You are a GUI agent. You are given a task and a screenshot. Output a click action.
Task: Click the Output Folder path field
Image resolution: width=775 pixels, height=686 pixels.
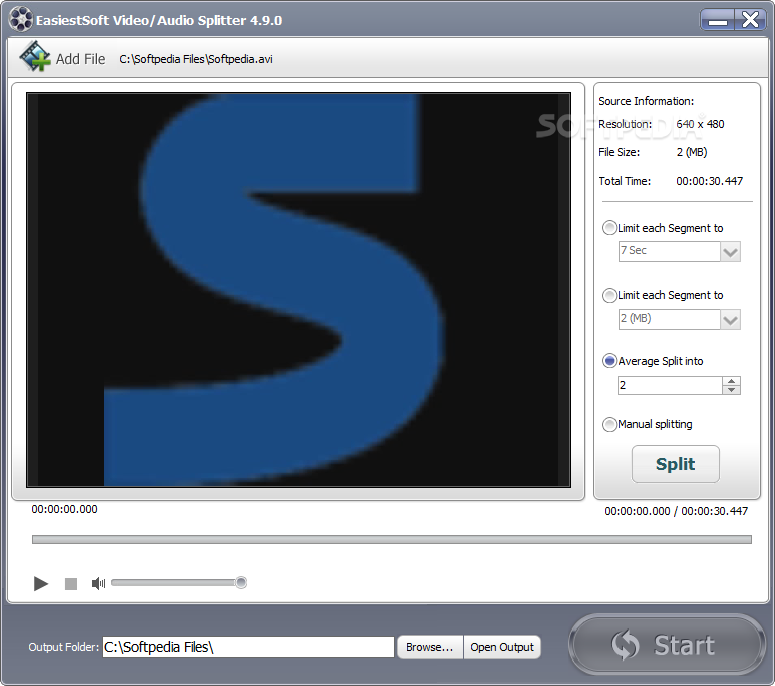[248, 647]
